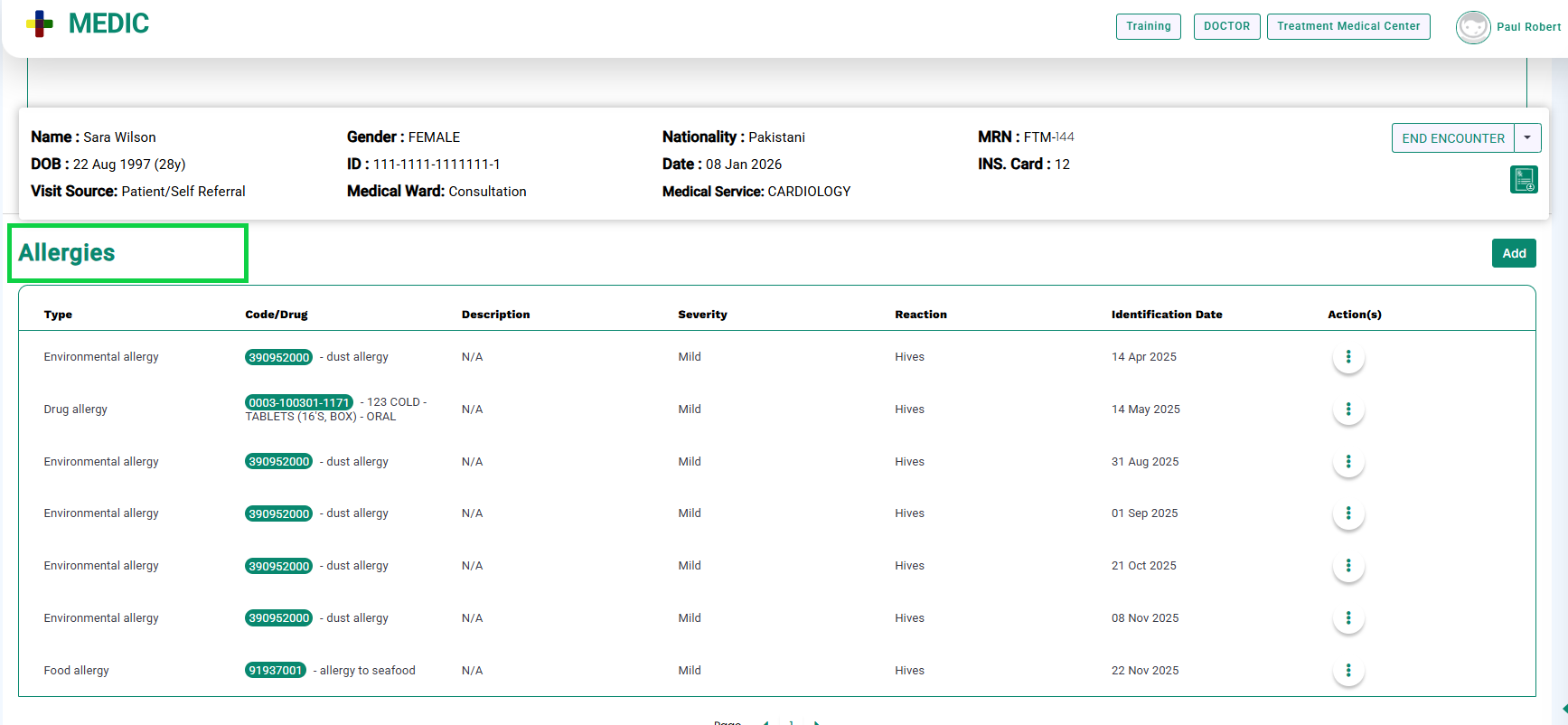1568x725 pixels.
Task: Click the Training badge in header
Action: pos(1148,26)
